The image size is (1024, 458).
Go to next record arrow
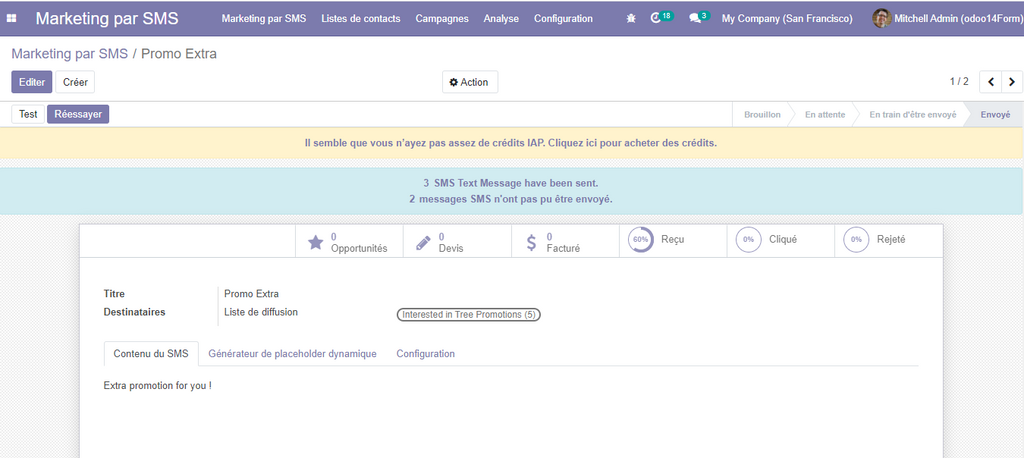click(1012, 82)
